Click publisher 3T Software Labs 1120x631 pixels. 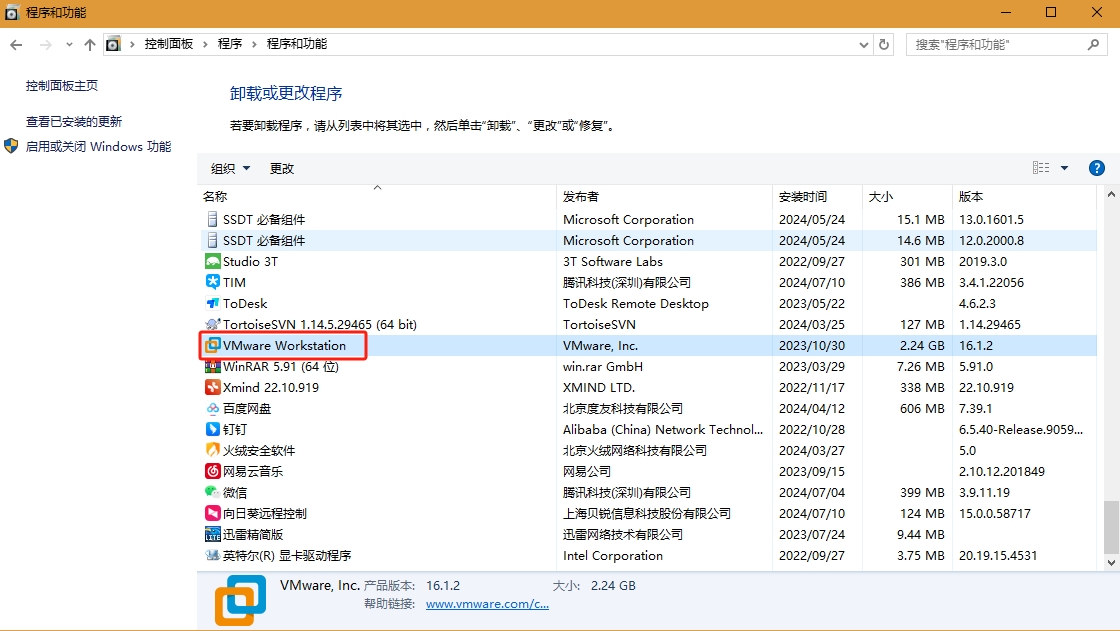pyautogui.click(x=613, y=262)
